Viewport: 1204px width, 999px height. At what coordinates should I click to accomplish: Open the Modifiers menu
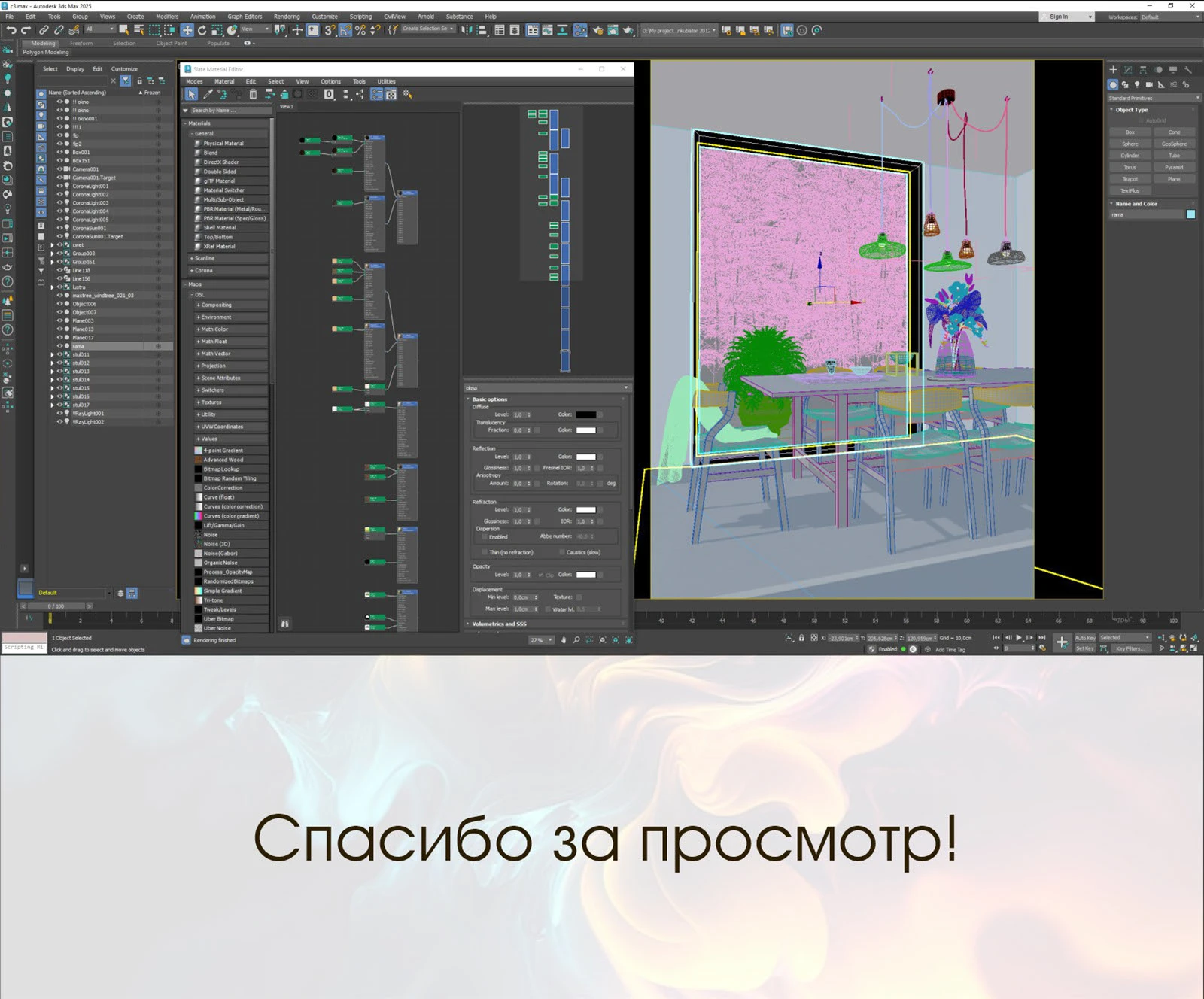coord(167,17)
